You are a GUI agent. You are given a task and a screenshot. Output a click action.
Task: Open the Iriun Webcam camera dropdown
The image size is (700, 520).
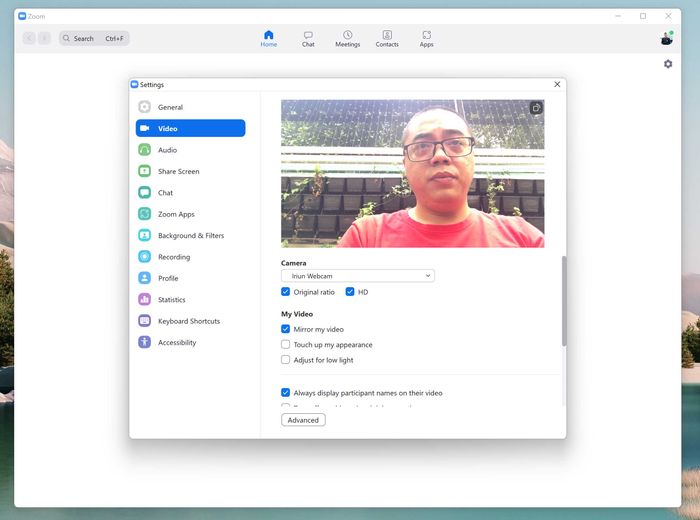358,276
